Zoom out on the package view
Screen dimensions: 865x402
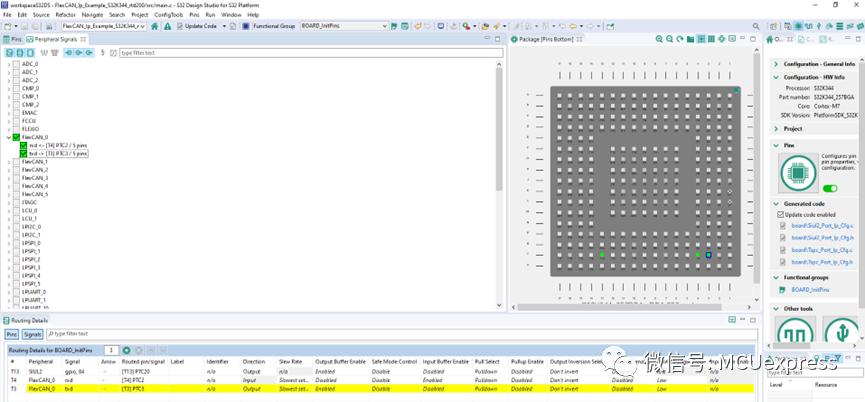coord(669,39)
